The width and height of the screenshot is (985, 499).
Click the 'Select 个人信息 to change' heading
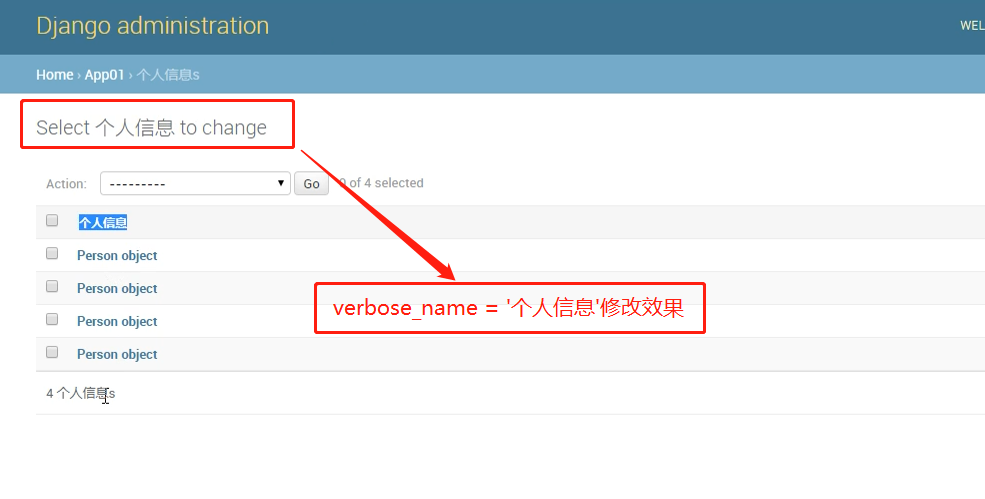(x=151, y=128)
